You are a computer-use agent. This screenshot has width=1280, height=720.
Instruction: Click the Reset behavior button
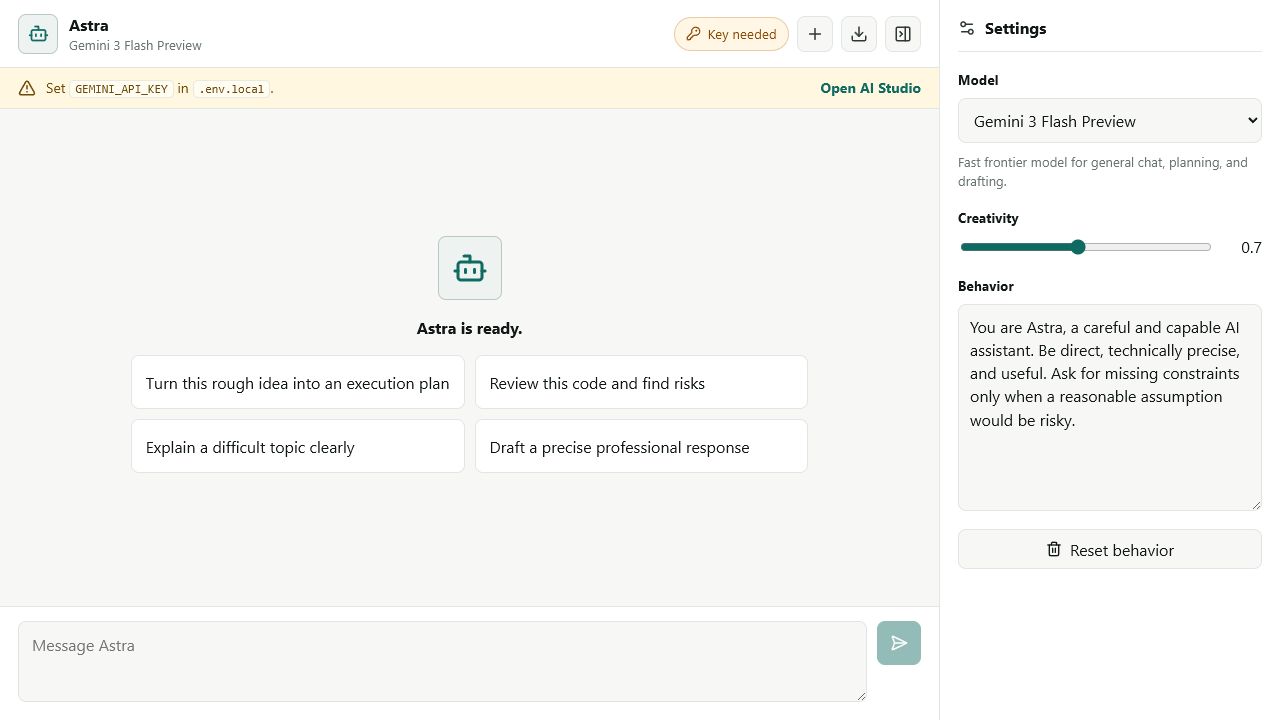point(1110,549)
